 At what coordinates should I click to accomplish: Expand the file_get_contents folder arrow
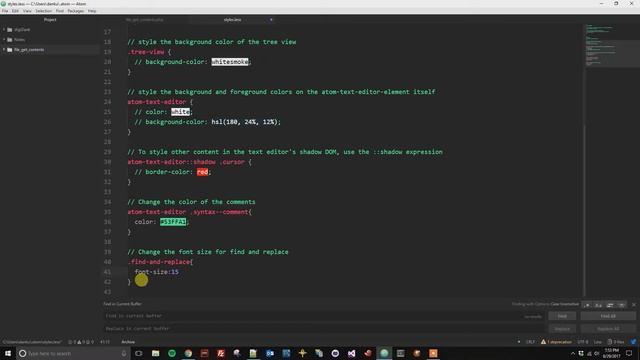[4, 49]
